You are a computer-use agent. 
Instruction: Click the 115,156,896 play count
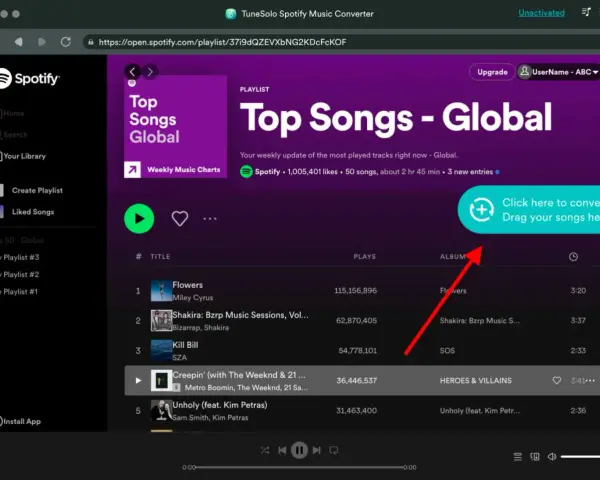[x=355, y=291]
